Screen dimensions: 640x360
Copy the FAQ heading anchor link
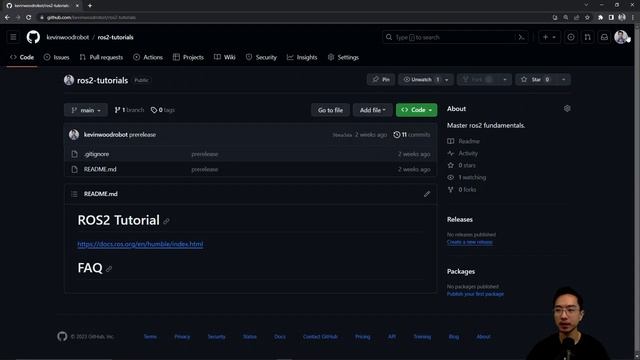(x=109, y=269)
